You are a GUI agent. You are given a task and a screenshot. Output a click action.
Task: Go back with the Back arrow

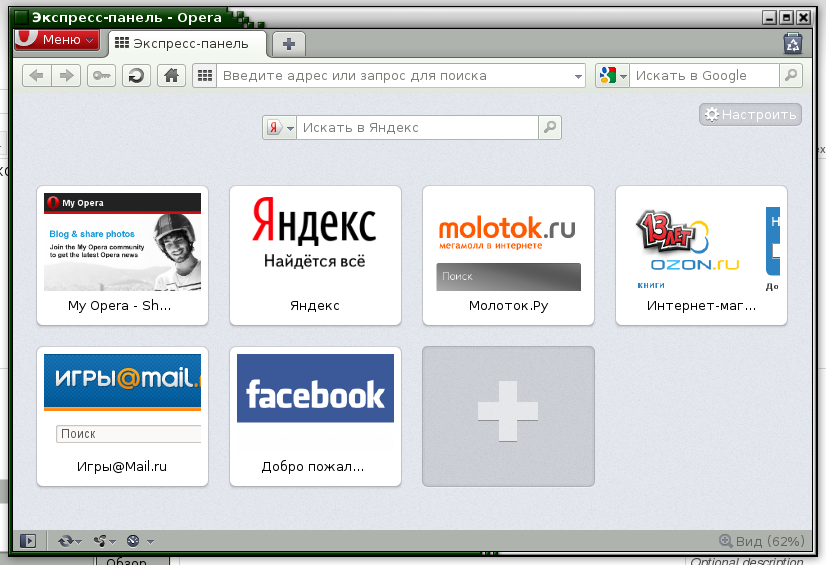point(36,76)
